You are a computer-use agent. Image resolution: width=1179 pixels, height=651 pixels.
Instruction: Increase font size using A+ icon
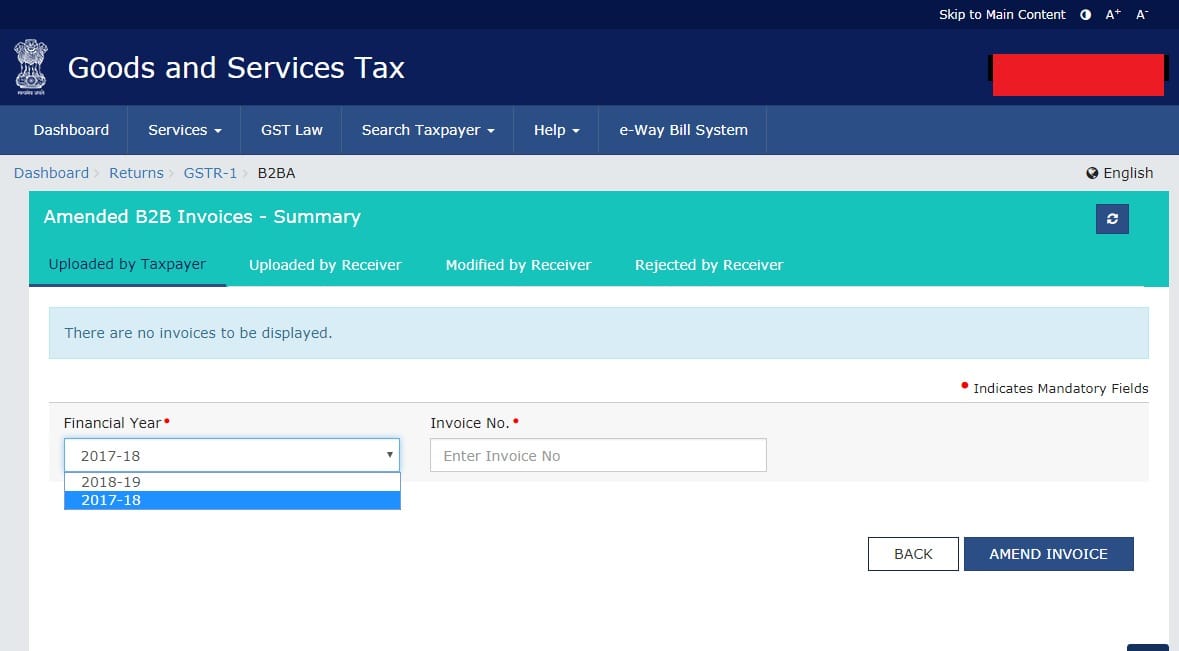pyautogui.click(x=1111, y=14)
